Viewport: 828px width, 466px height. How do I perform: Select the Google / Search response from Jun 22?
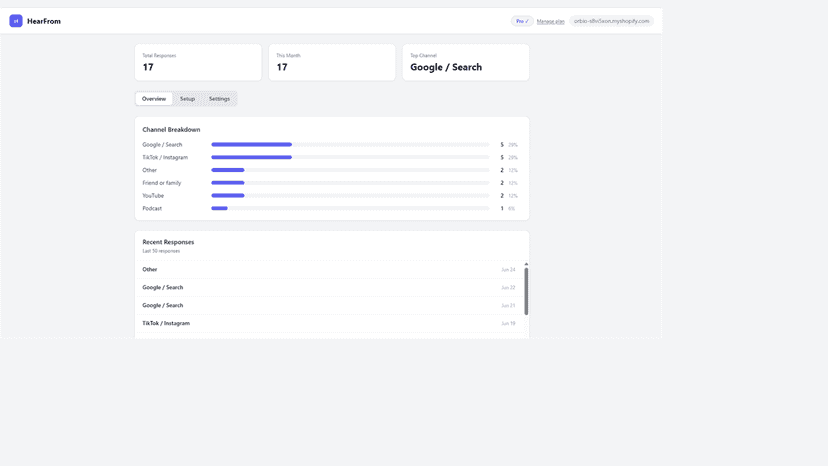tap(328, 287)
